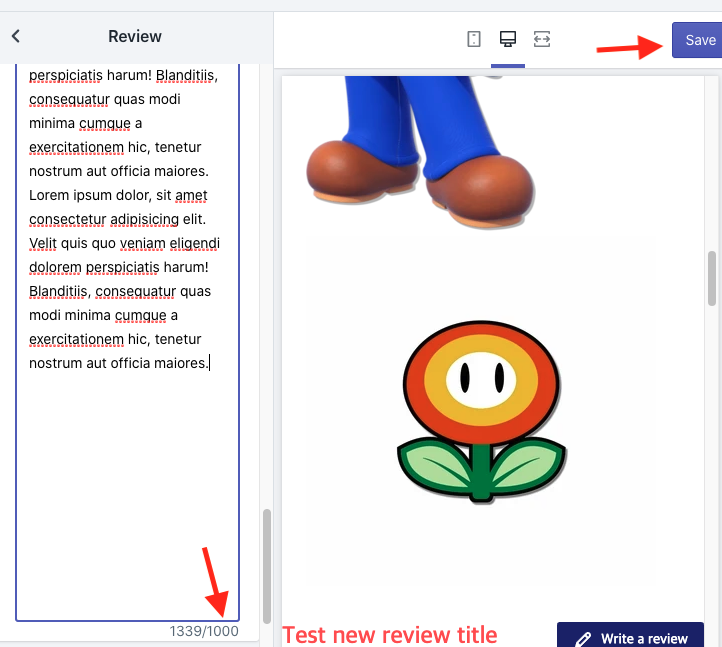Click the 1339/1000 character counter

point(204,631)
